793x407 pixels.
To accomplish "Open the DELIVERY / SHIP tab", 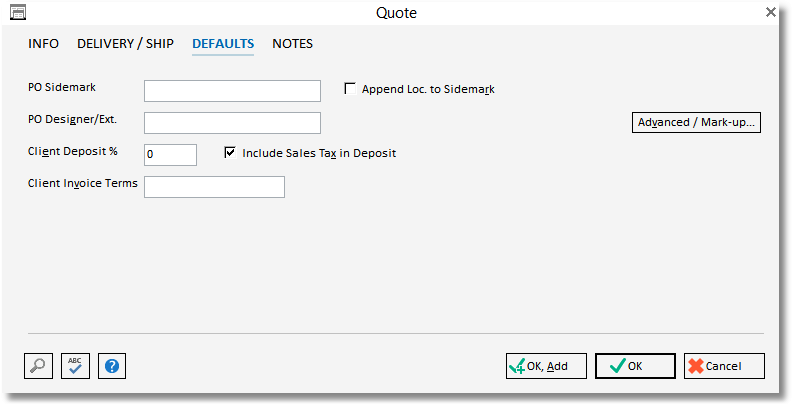I will point(125,44).
